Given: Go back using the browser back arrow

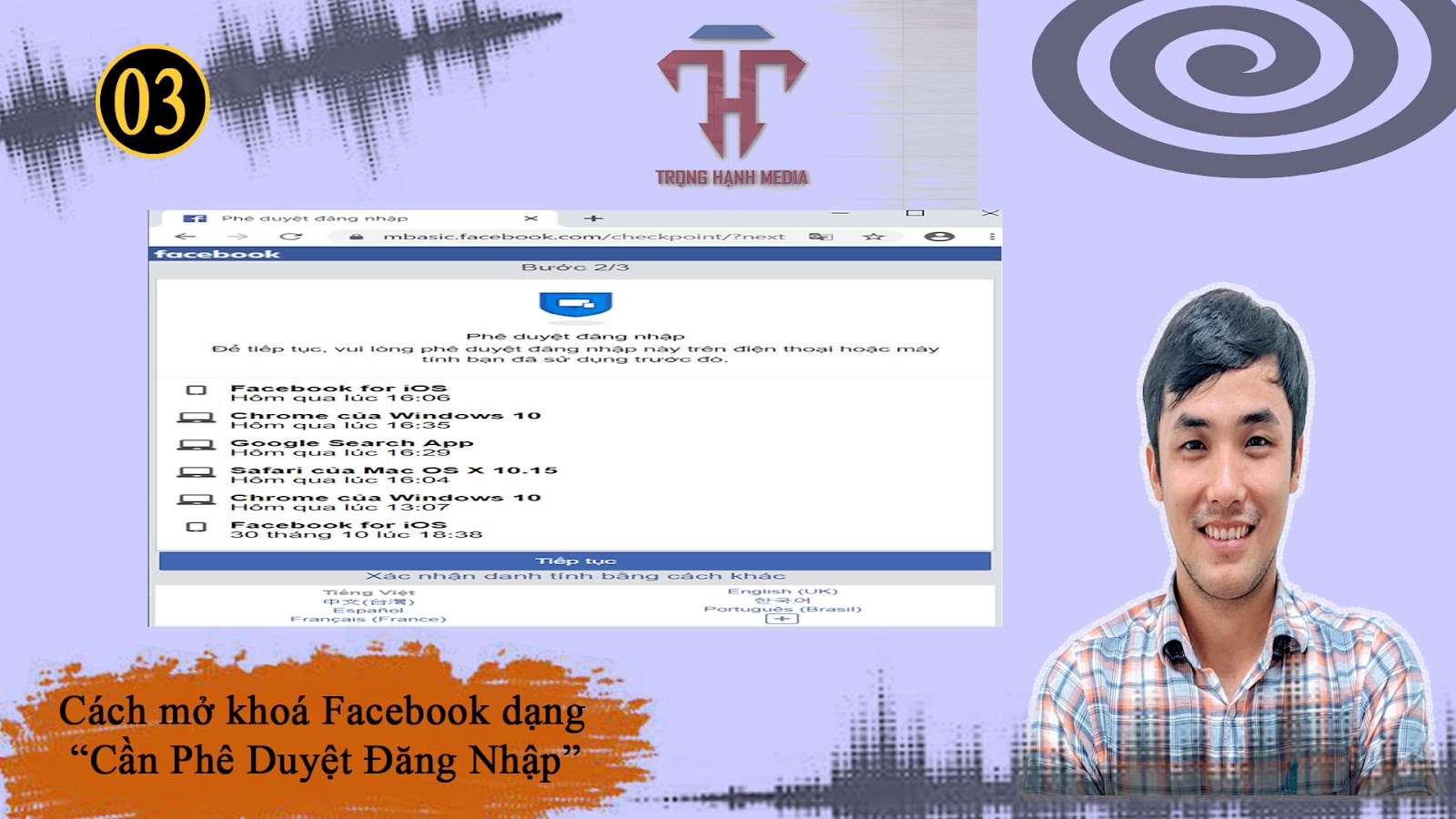Looking at the screenshot, I should click(x=186, y=237).
